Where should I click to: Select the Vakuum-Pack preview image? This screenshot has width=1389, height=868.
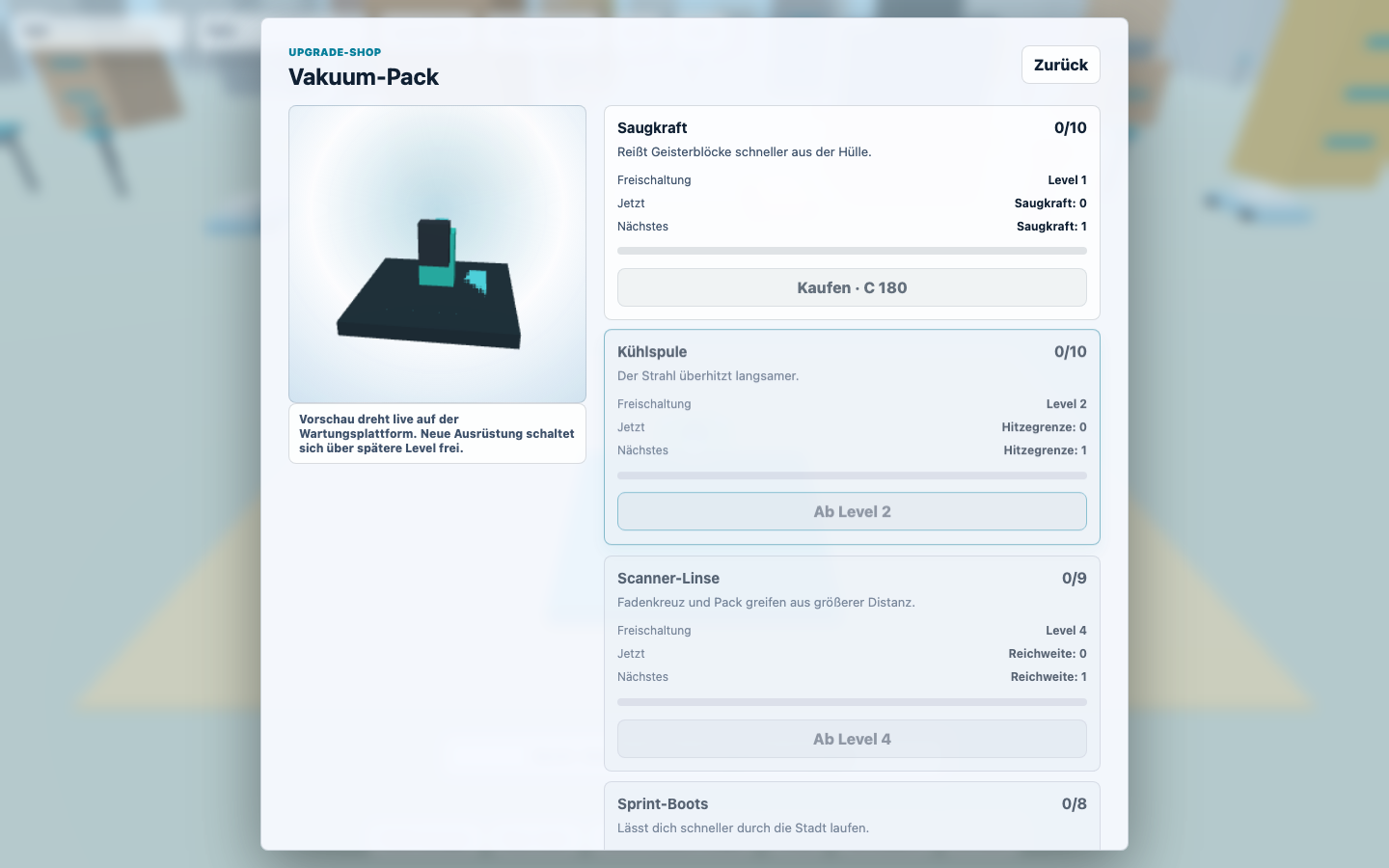click(x=437, y=254)
